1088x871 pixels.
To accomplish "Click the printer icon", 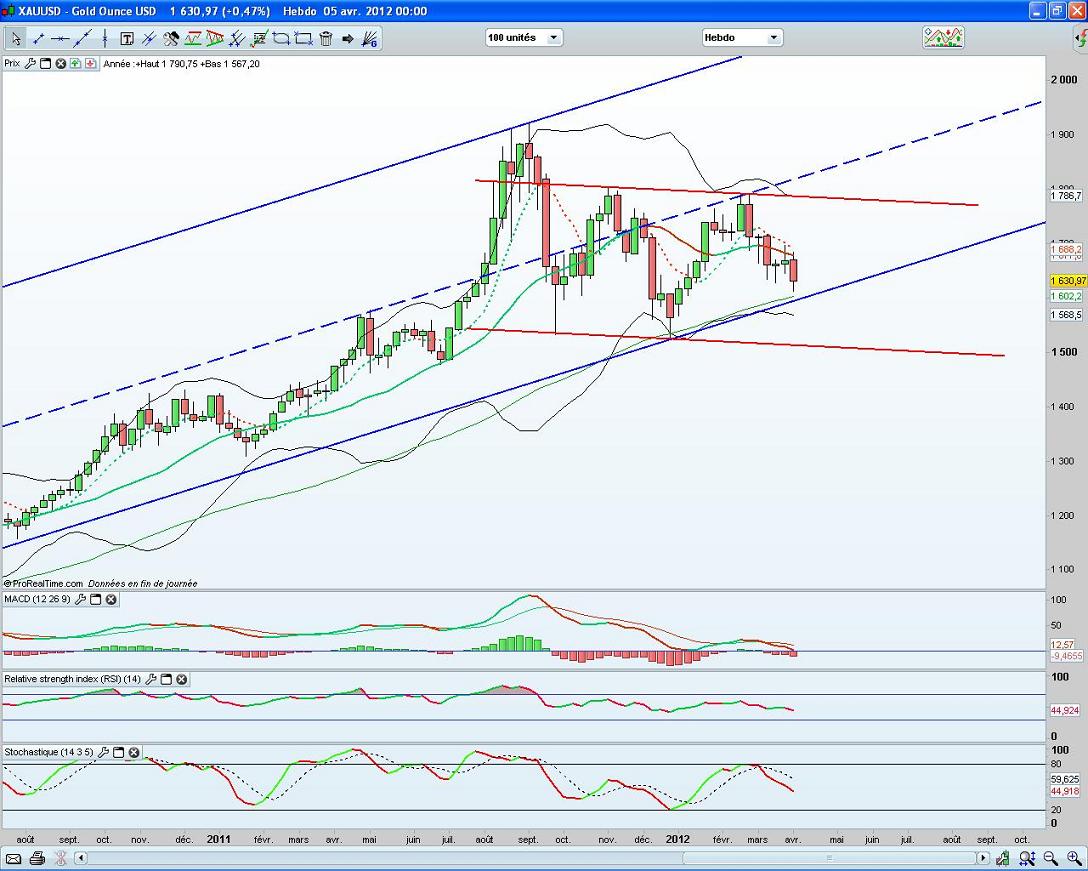I will (x=37, y=859).
